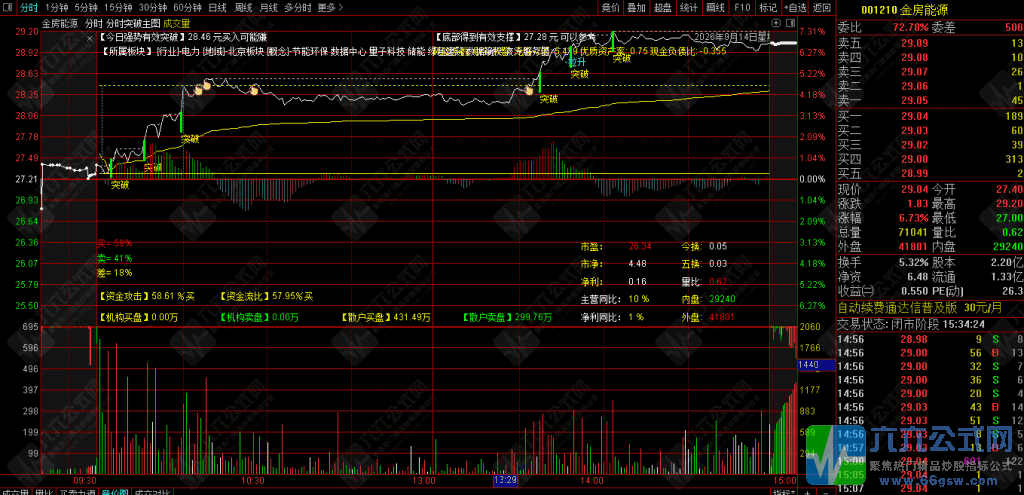Switch to 15分钟 chart
This screenshot has width=1024, height=495.
118,8
